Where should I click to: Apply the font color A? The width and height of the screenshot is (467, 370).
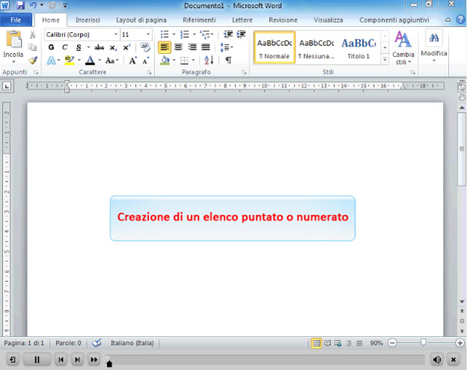[90, 60]
